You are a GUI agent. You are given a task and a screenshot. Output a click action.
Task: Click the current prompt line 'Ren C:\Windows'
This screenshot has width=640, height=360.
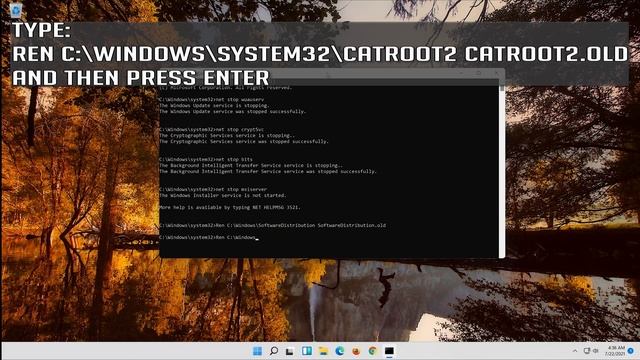click(x=208, y=237)
